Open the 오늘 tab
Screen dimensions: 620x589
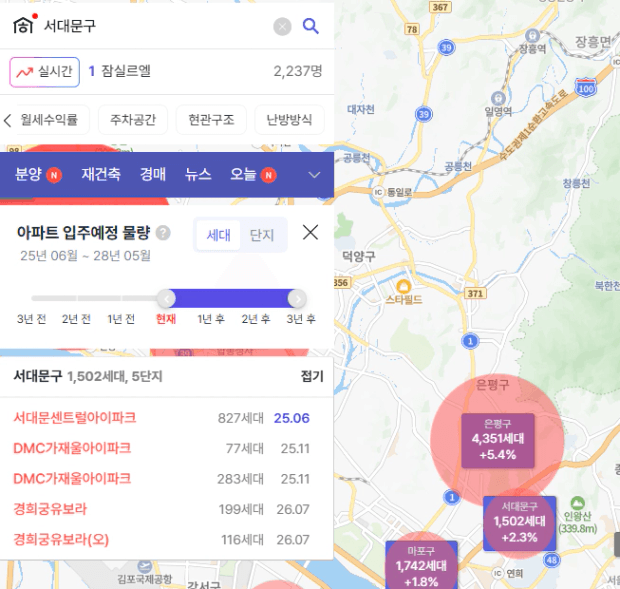(x=253, y=174)
